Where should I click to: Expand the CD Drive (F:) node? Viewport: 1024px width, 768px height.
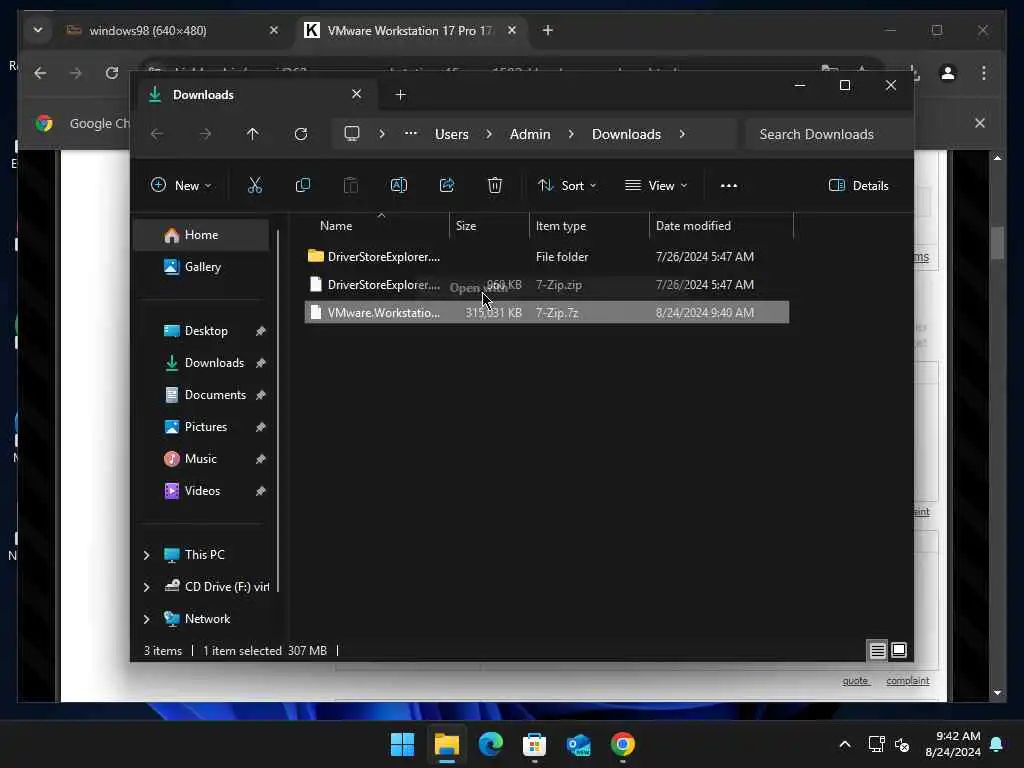[147, 587]
